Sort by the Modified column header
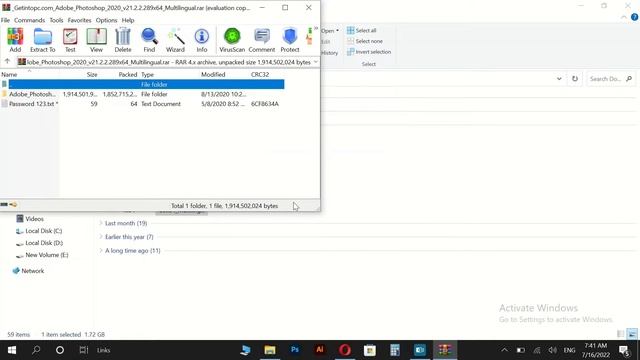640x360 pixels. coord(213,74)
